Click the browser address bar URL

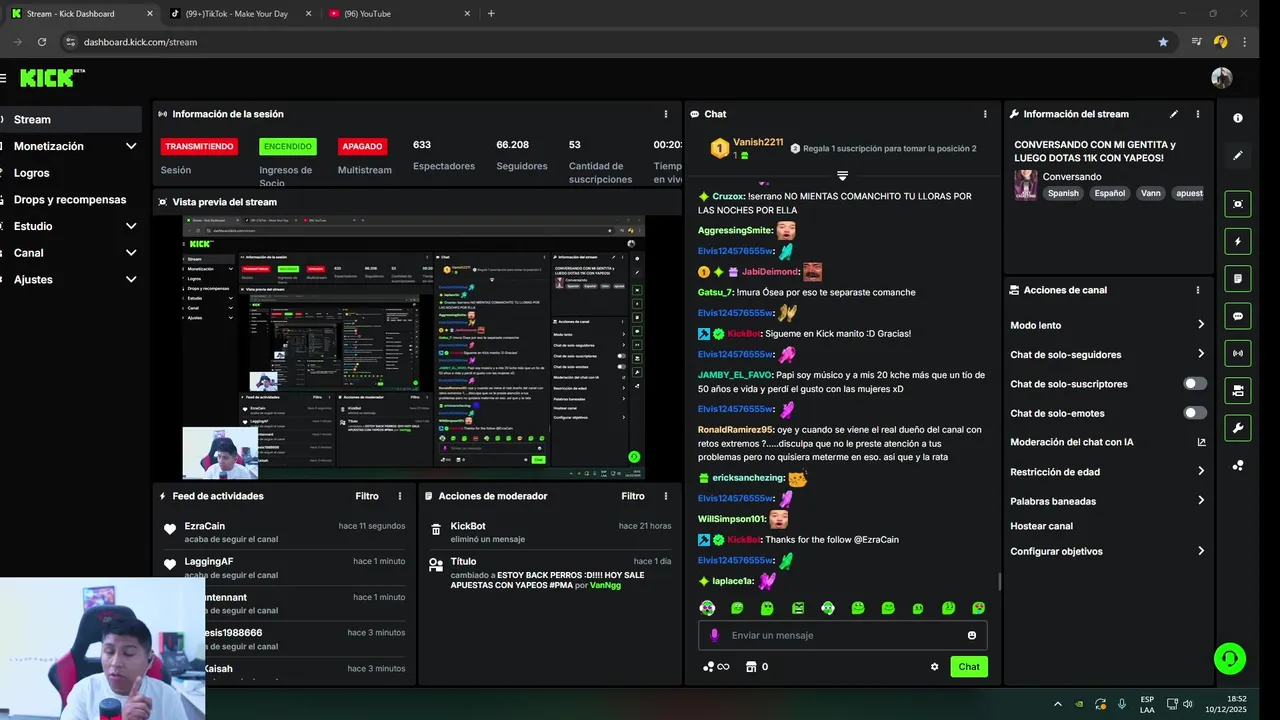[x=140, y=42]
